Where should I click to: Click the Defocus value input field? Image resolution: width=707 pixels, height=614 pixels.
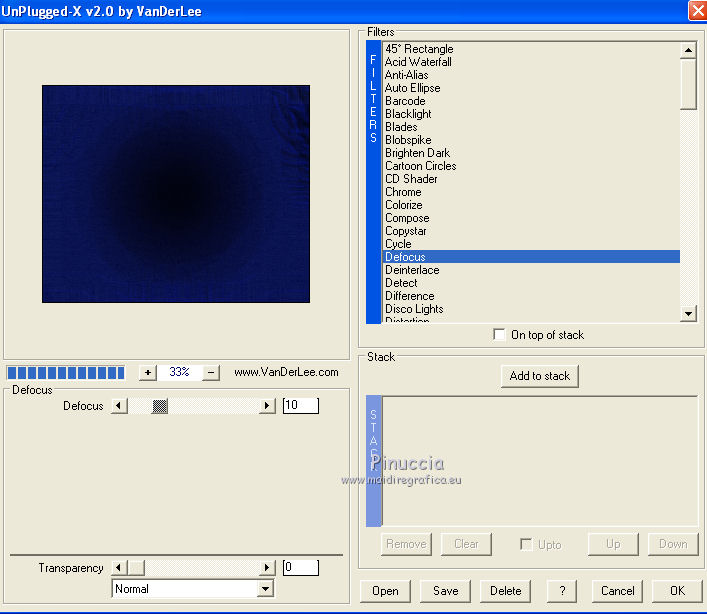click(x=300, y=406)
